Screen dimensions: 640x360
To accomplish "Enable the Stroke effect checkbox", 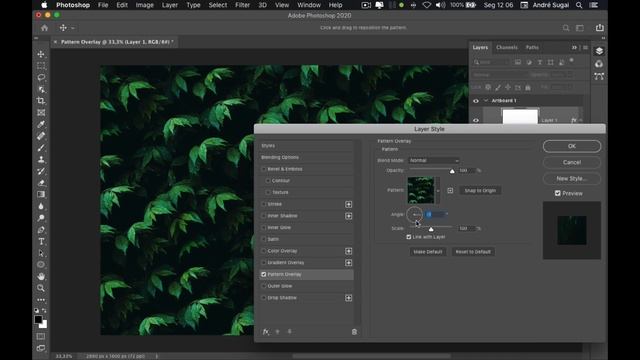I will (264, 204).
